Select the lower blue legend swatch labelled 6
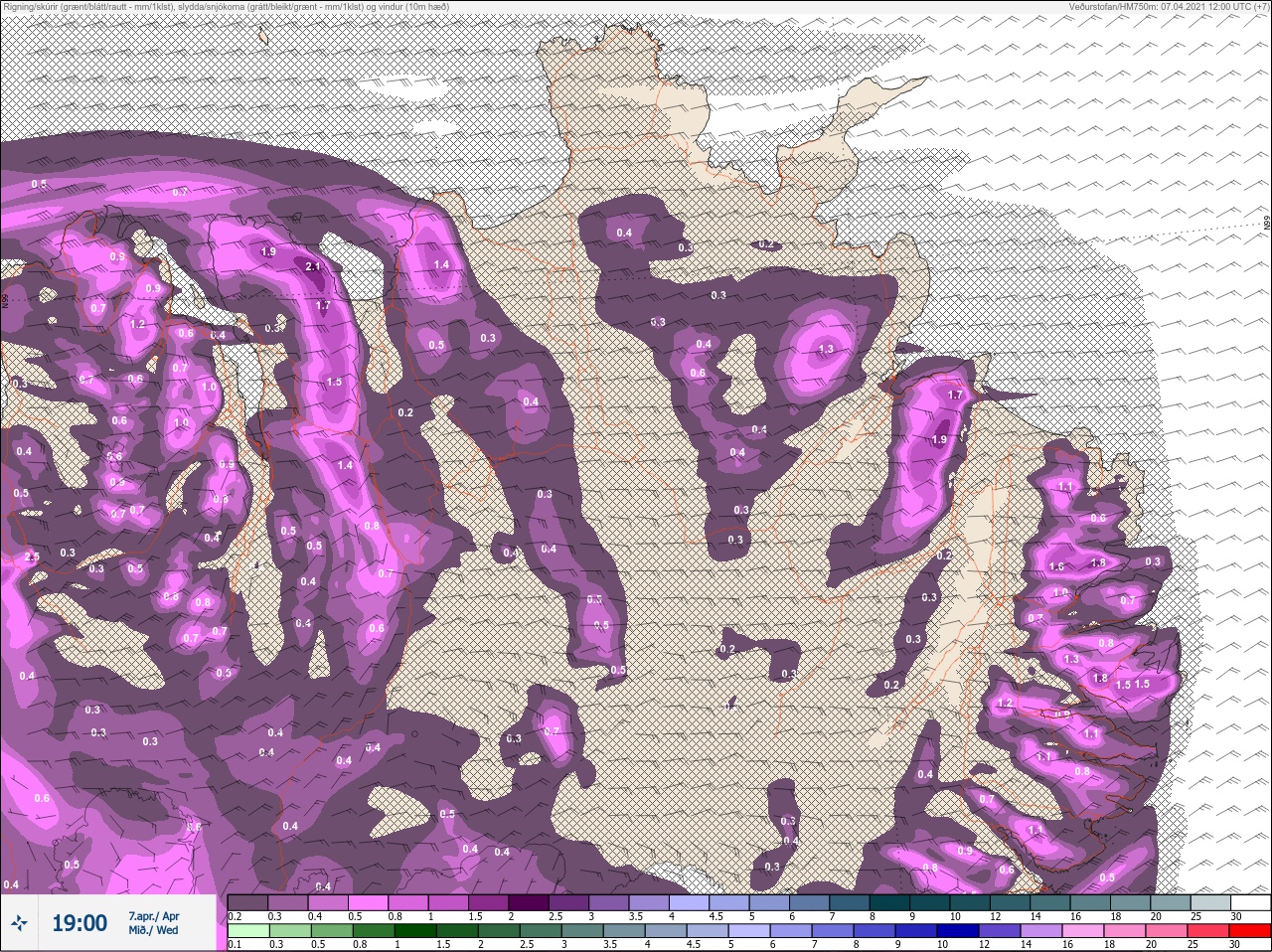Screen dimensions: 1272x952 click(791, 931)
